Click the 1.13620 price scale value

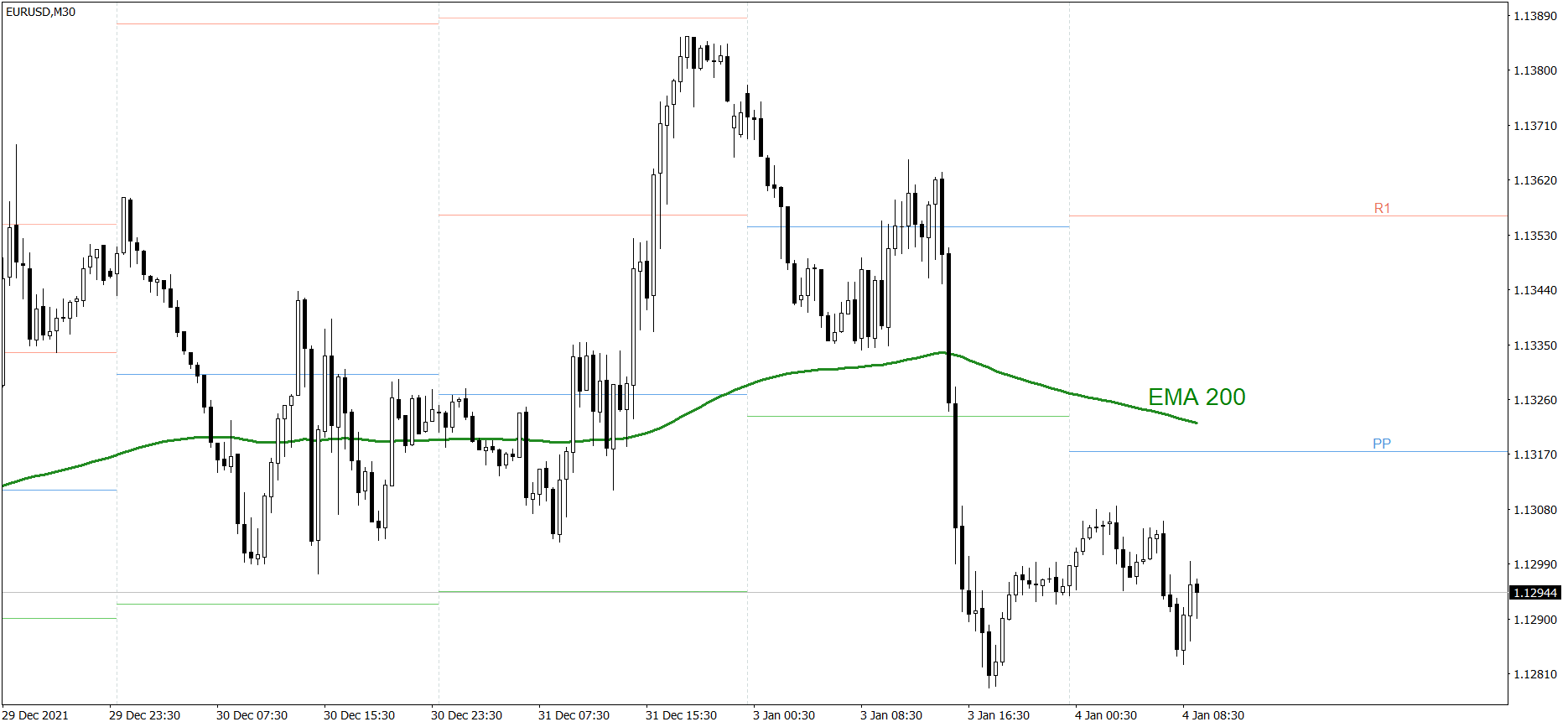click(x=1534, y=180)
